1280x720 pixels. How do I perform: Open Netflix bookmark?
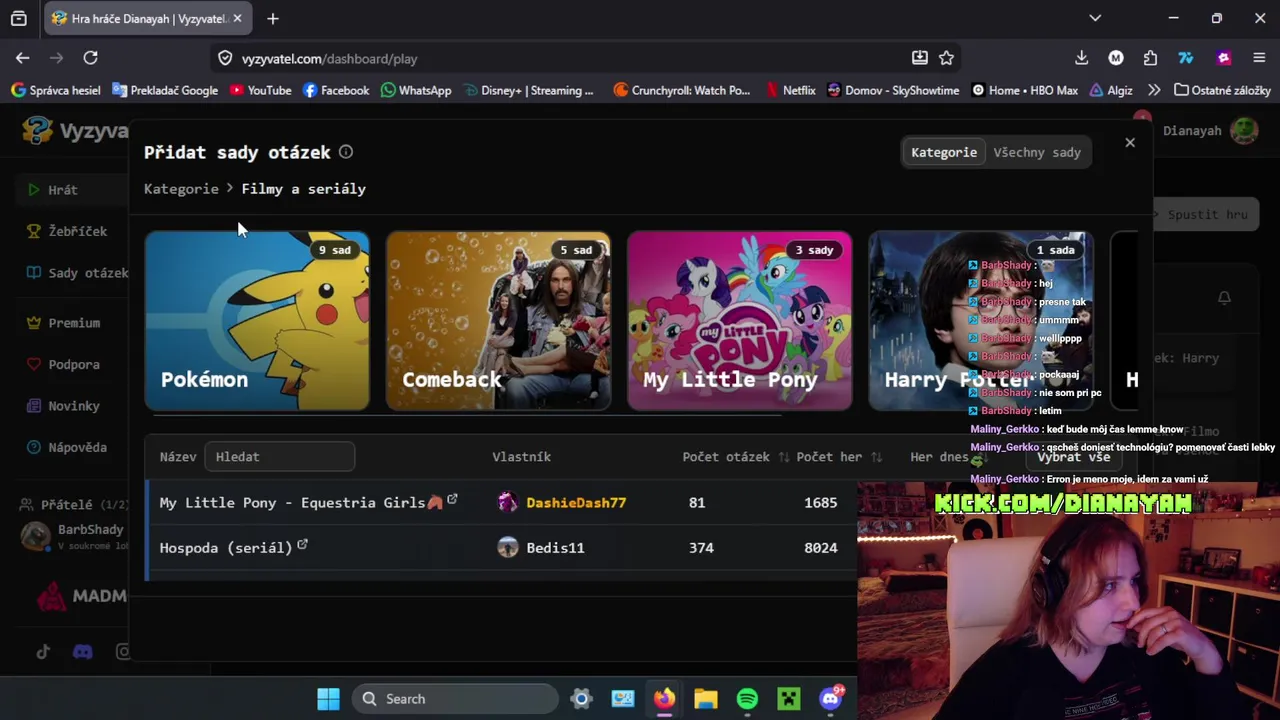pyautogui.click(x=790, y=90)
